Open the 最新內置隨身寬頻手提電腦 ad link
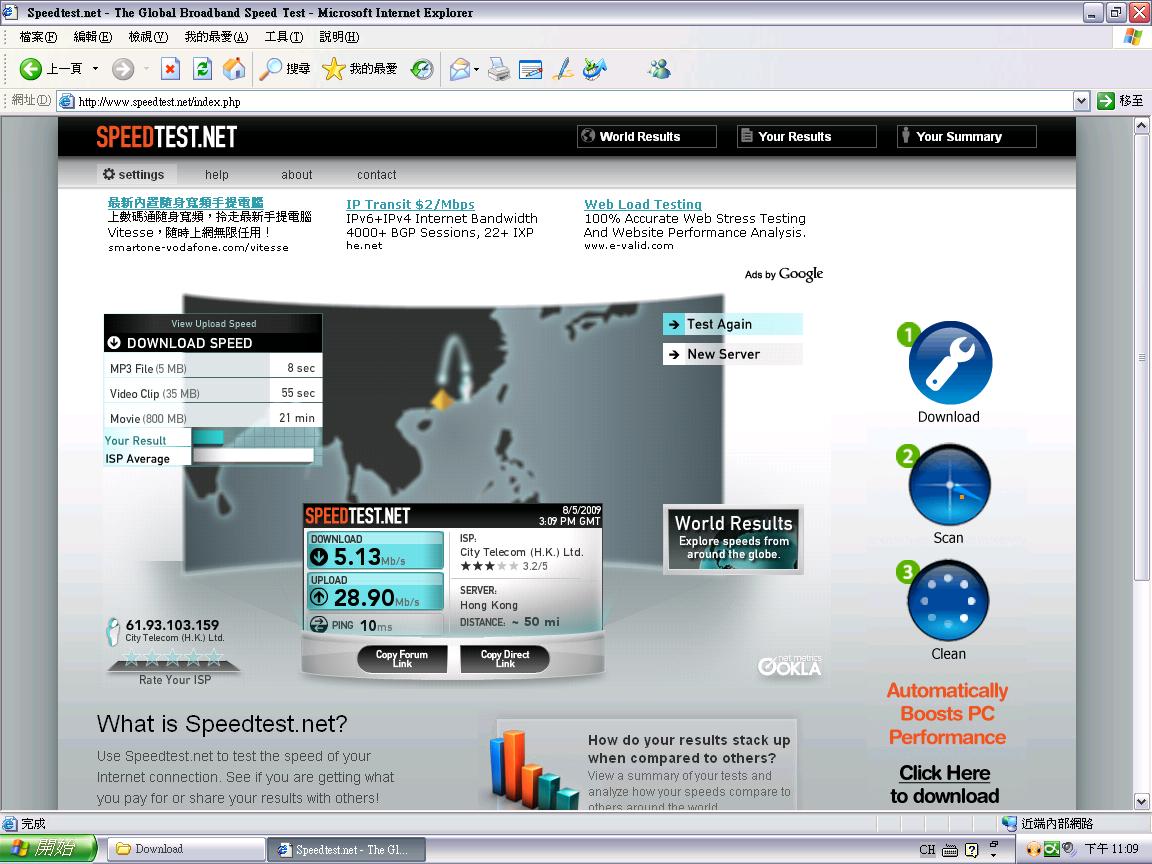This screenshot has width=1152, height=864. (185, 202)
